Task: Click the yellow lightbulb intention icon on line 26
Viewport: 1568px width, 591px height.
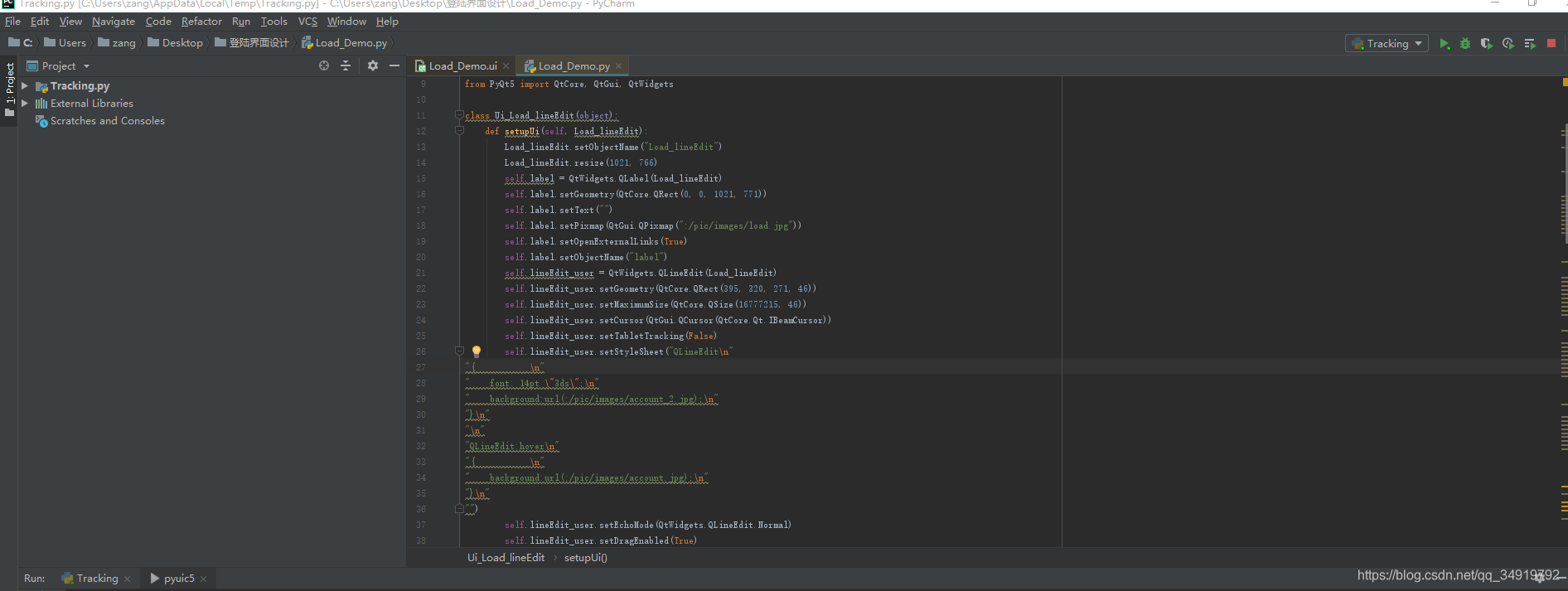Action: 477,351
